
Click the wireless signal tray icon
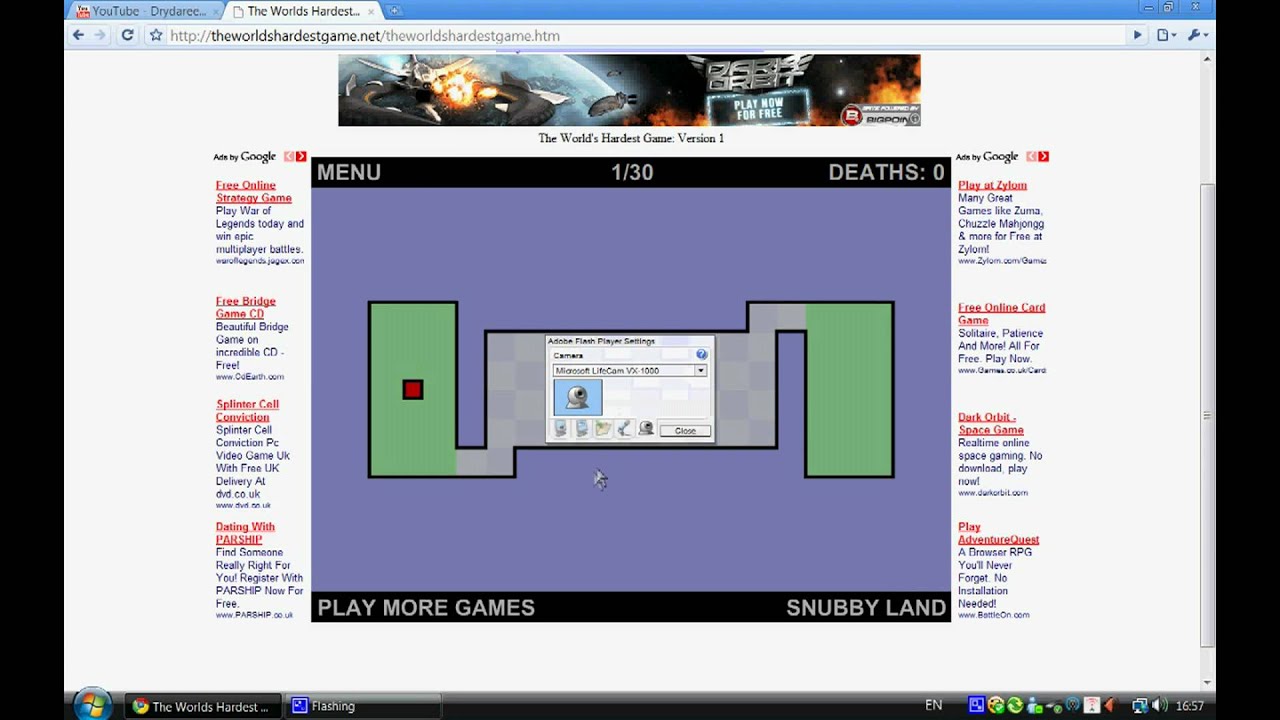pyautogui.click(x=1092, y=705)
